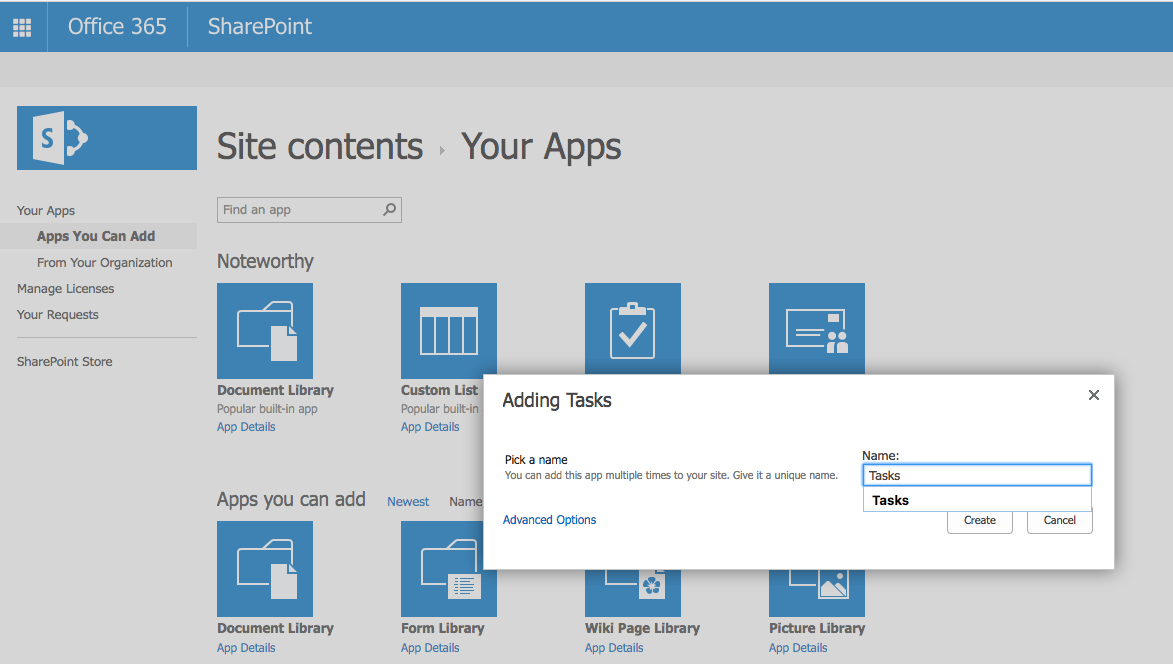Screen dimensions: 1173x664
Task: Click the Contacts app tile icon
Action: (x=816, y=328)
